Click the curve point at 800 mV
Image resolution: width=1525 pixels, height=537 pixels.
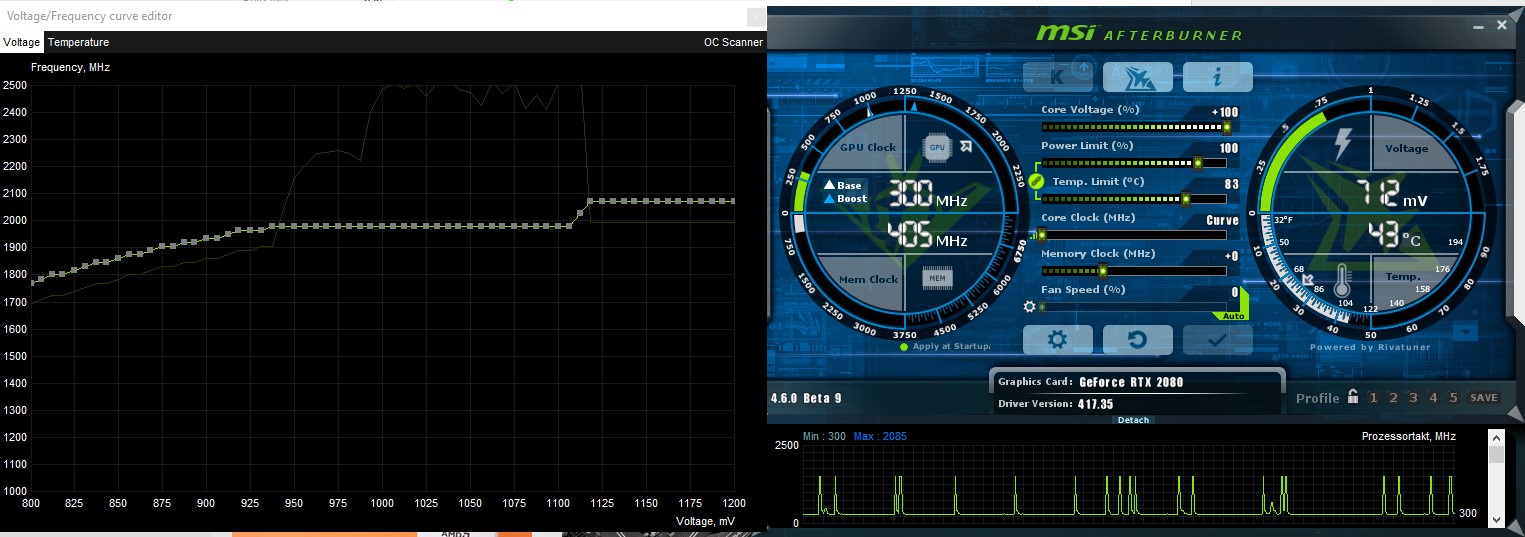(x=33, y=282)
